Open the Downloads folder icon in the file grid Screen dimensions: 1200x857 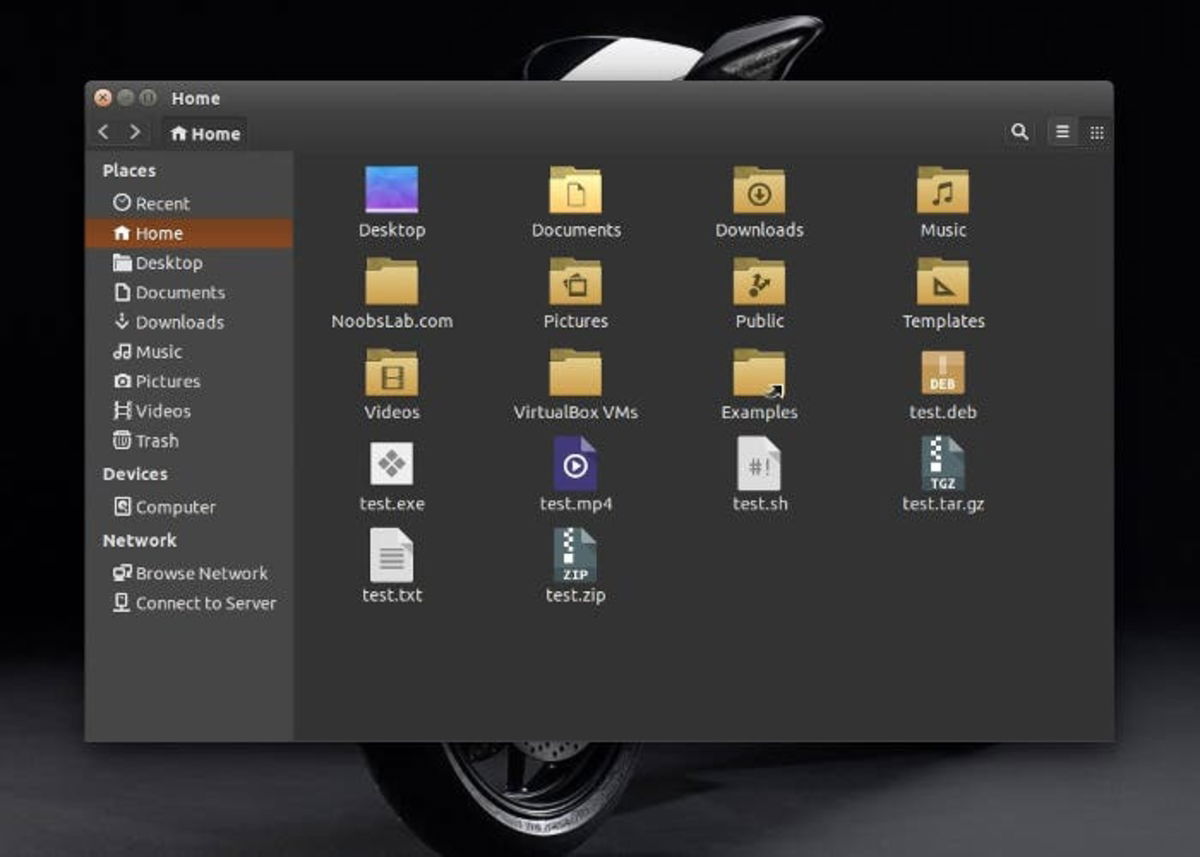coord(759,190)
